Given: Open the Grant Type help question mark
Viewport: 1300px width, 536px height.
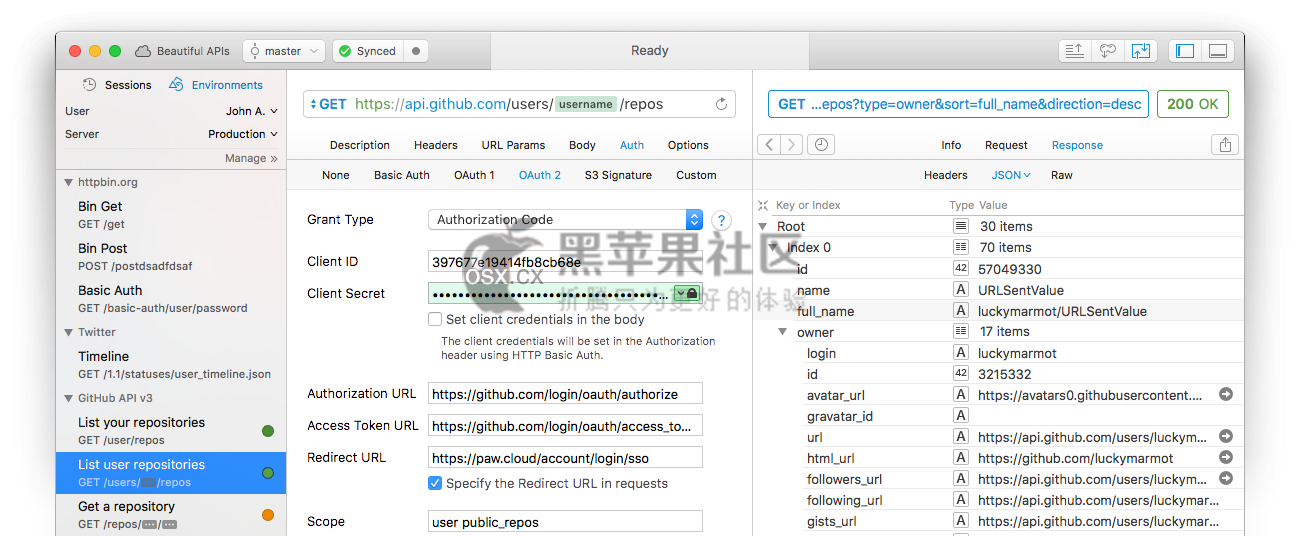Looking at the screenshot, I should [x=721, y=220].
